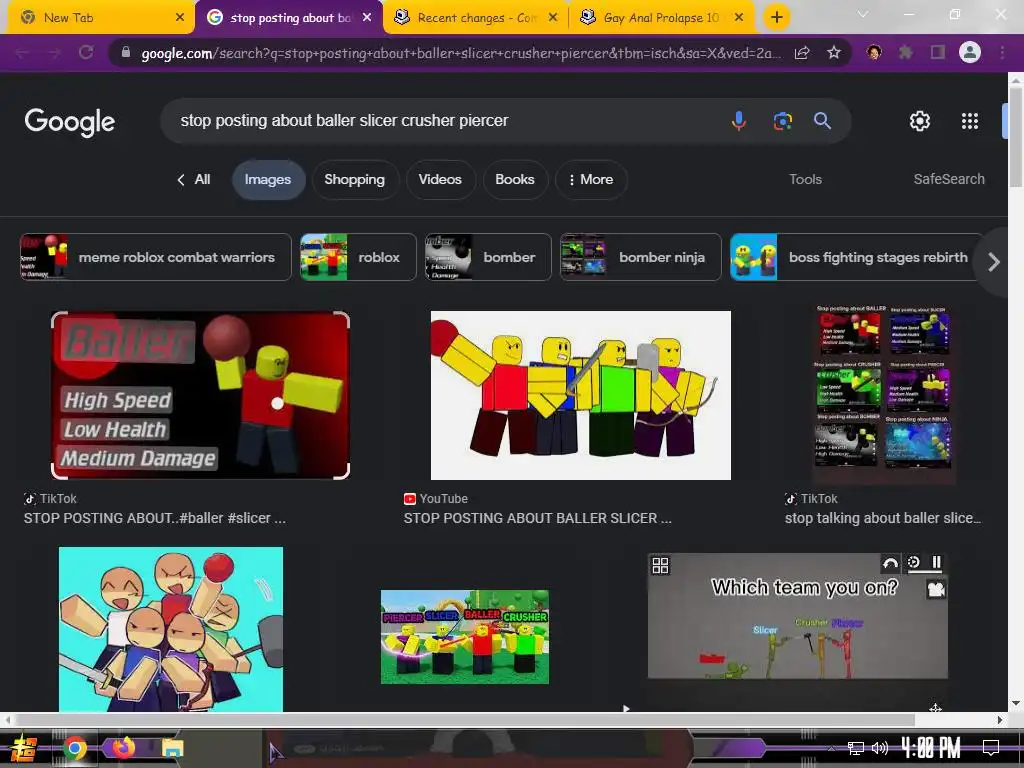Switch to the New Tab tab
The image size is (1024, 768).
[98, 18]
